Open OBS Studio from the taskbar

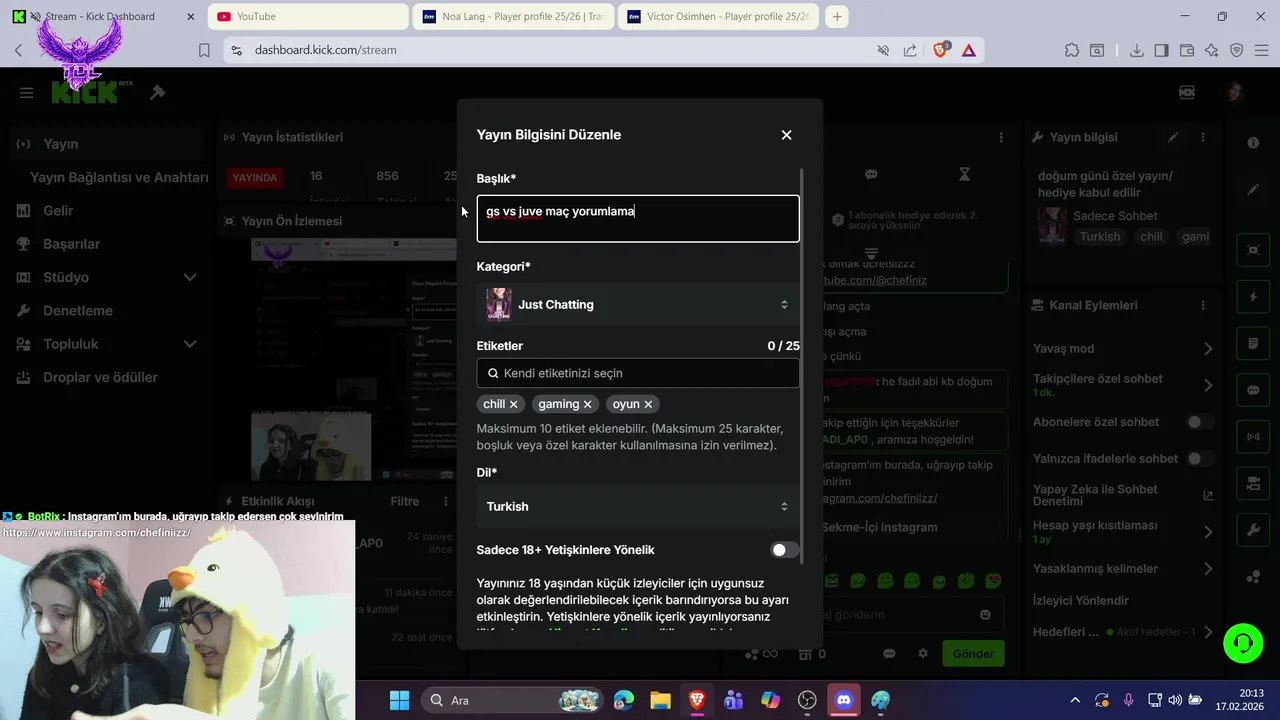coord(807,700)
